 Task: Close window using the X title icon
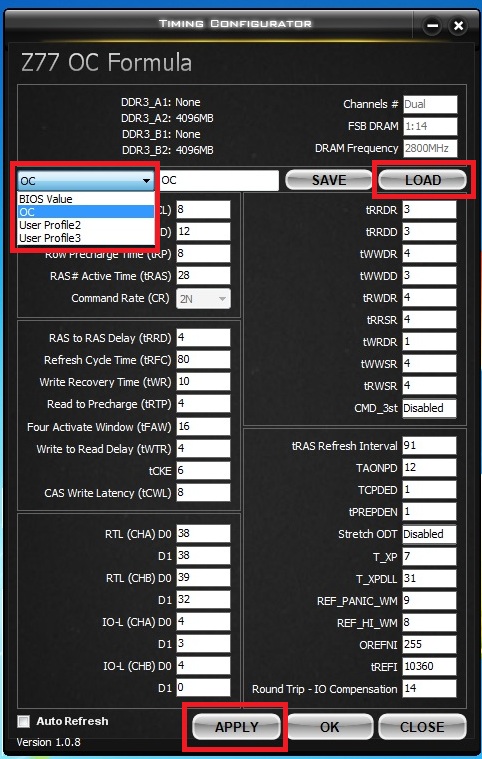(x=458, y=25)
